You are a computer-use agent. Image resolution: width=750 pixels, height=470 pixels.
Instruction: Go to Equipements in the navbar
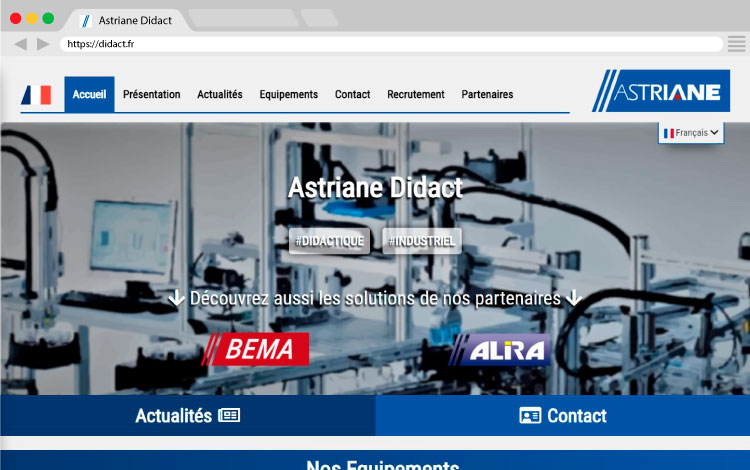point(288,95)
